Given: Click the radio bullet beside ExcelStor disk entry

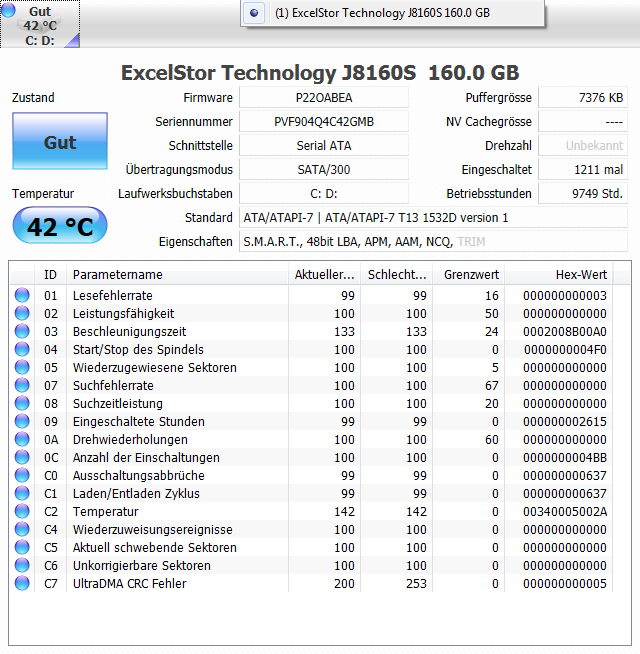Looking at the screenshot, I should point(254,13).
